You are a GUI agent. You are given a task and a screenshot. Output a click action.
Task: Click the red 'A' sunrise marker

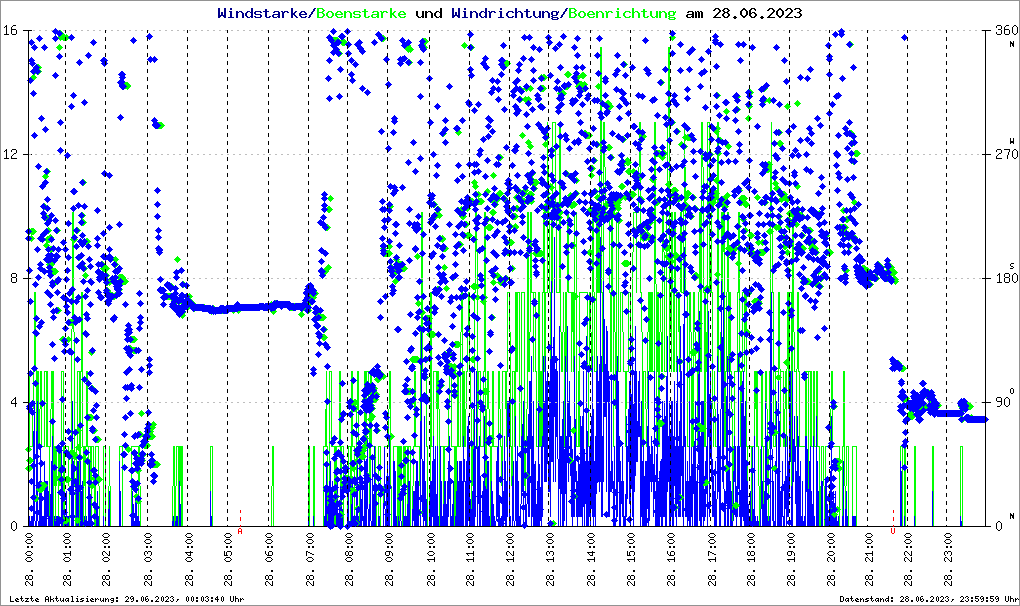240,531
